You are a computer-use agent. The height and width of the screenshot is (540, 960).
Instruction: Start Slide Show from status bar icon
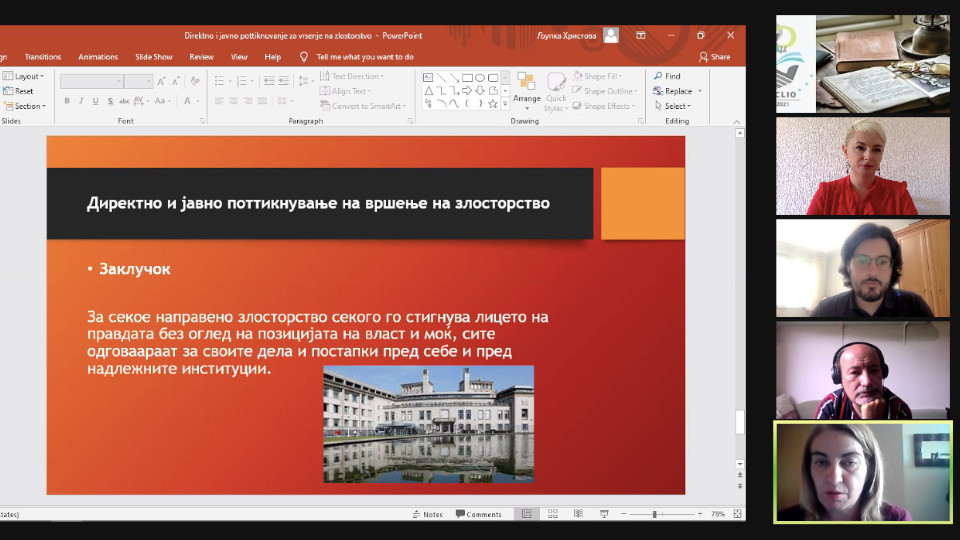[604, 514]
